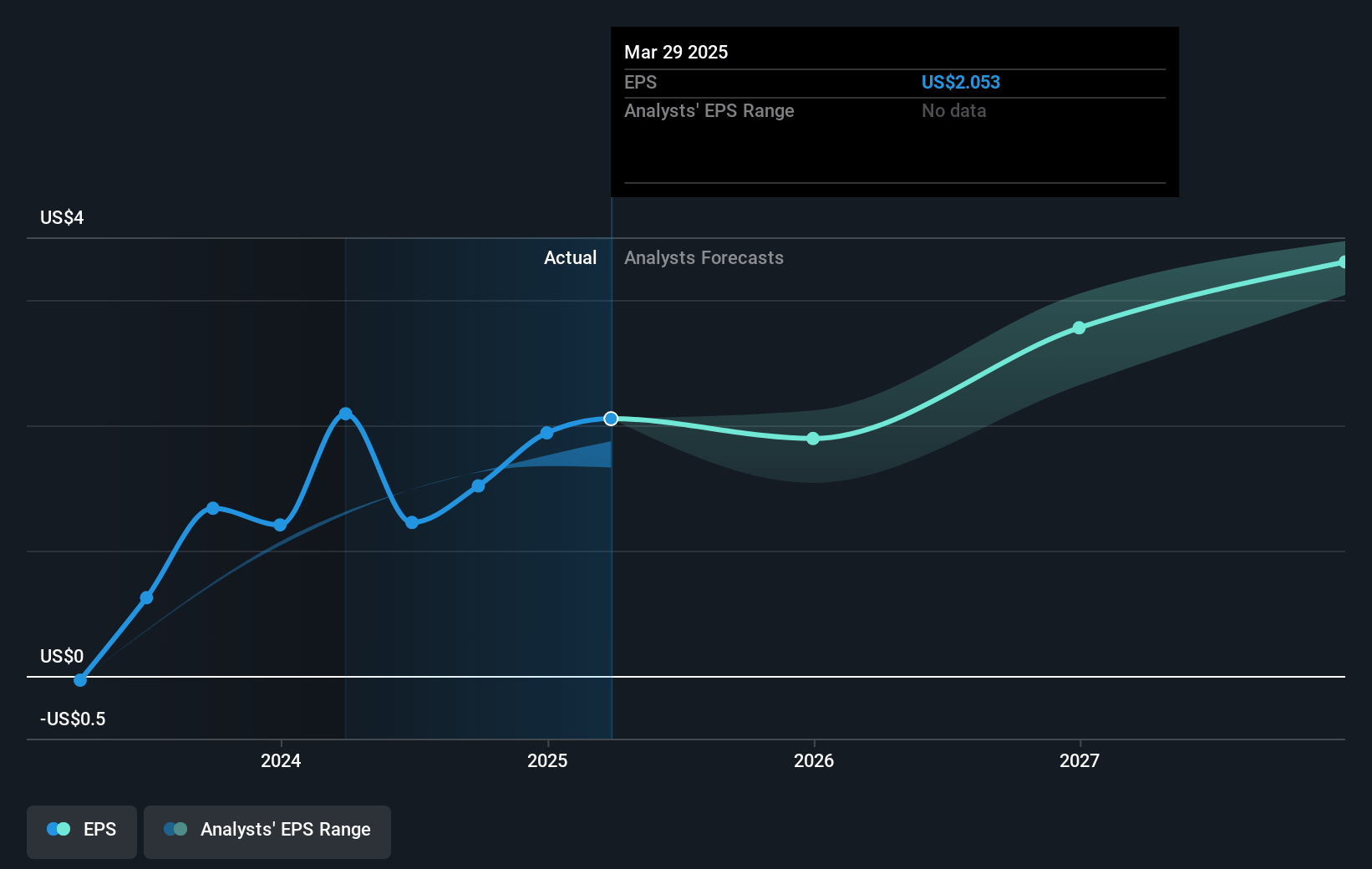The width and height of the screenshot is (1372, 869).
Task: Click the Mar 29 2025 tooltip date
Action: 676,52
